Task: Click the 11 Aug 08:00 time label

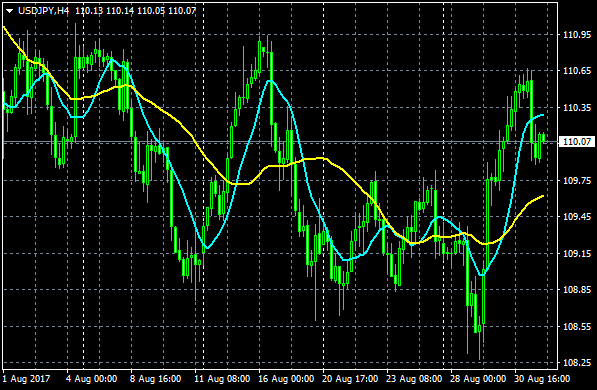Action: [222, 379]
